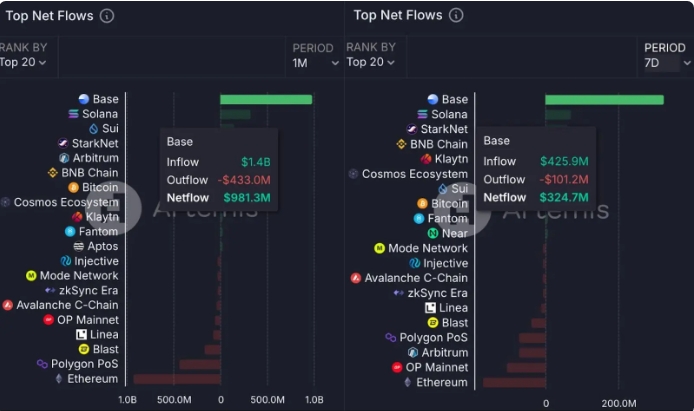Click the Polygon PoS red bar in 1M chart
Screen dimensions: 694x411
pyautogui.click(x=200, y=365)
